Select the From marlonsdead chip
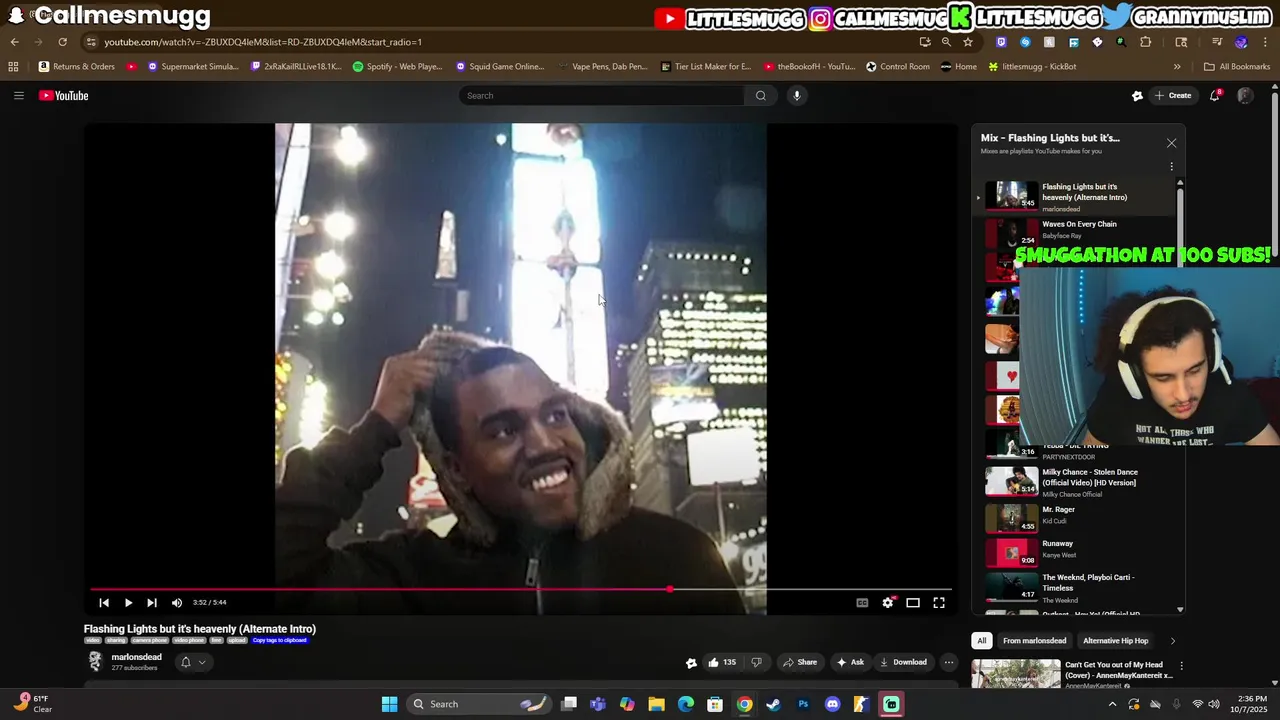Screen dimensions: 1280x720 point(1034,641)
